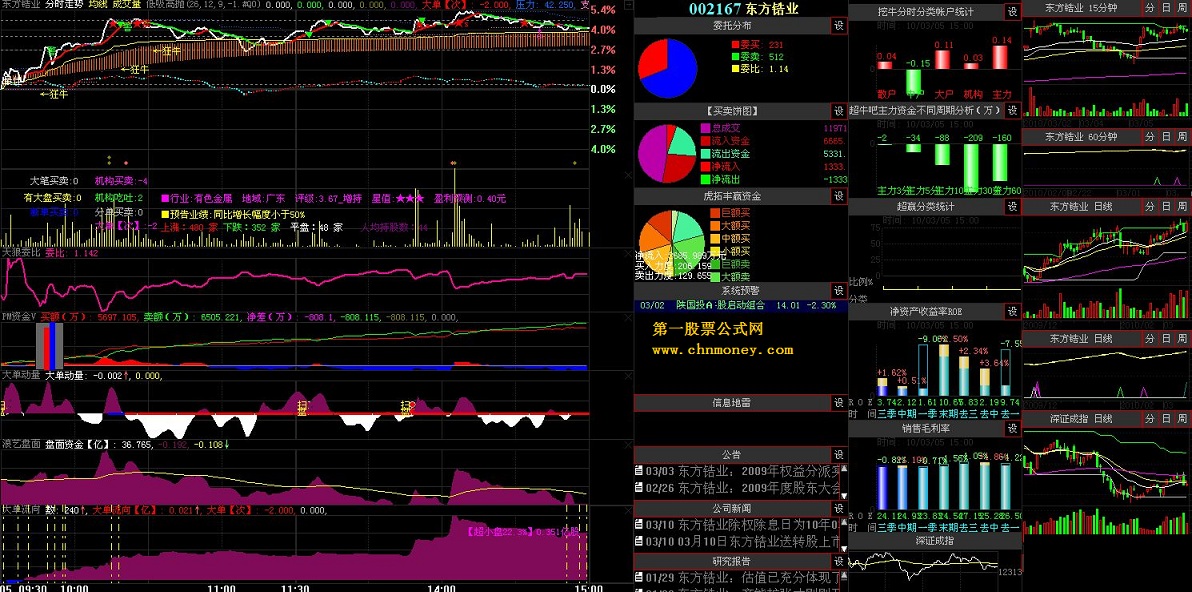Click the 大户 bar label in 挖牛 chart
The width and height of the screenshot is (1192, 592).
click(943, 95)
